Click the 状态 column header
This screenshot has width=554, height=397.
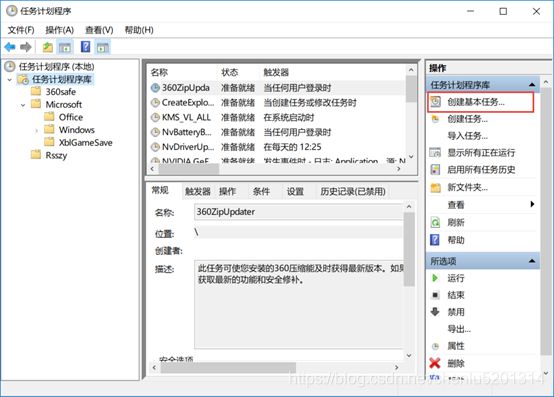click(230, 72)
